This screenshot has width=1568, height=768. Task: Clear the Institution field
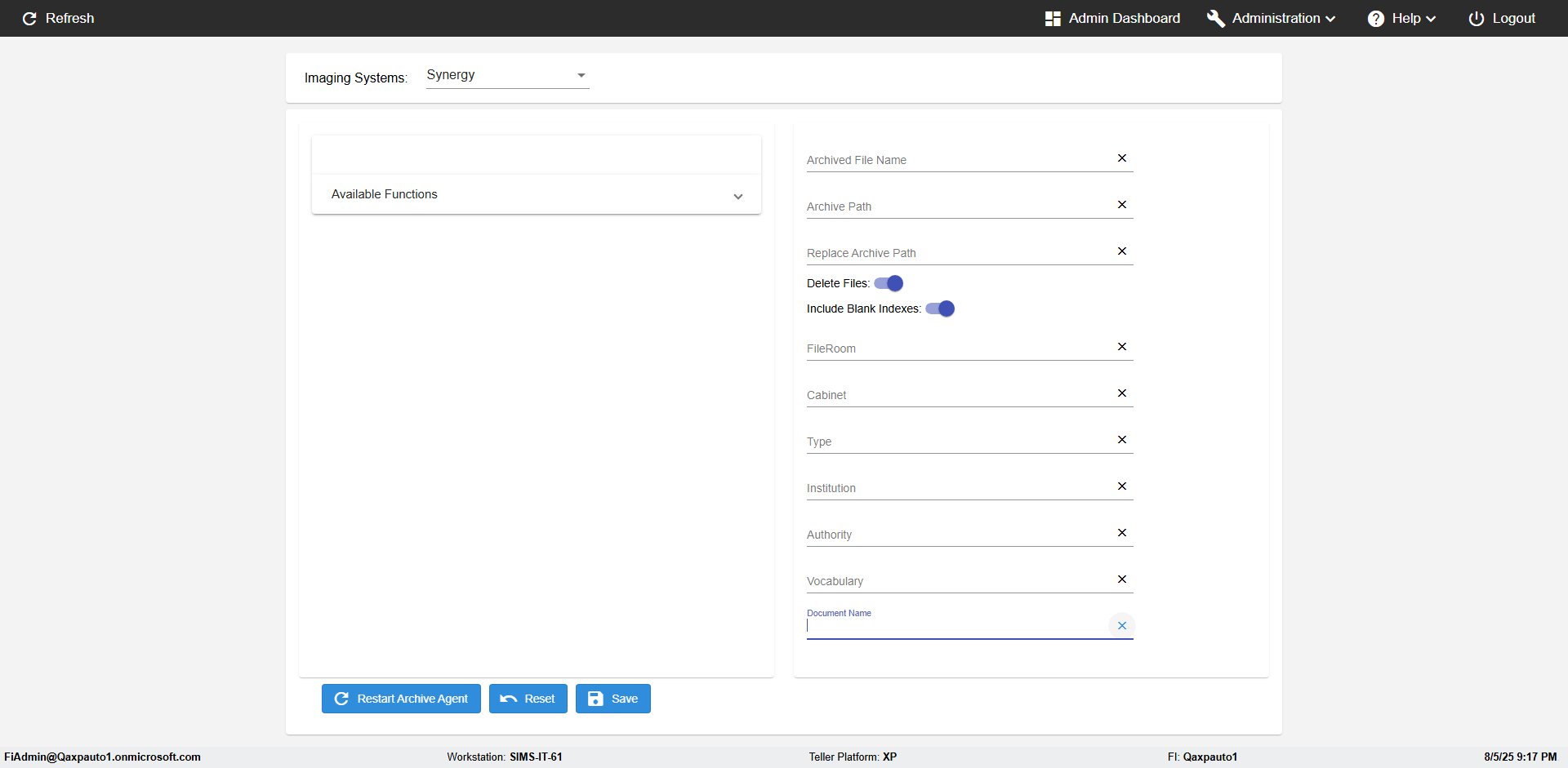coord(1122,486)
